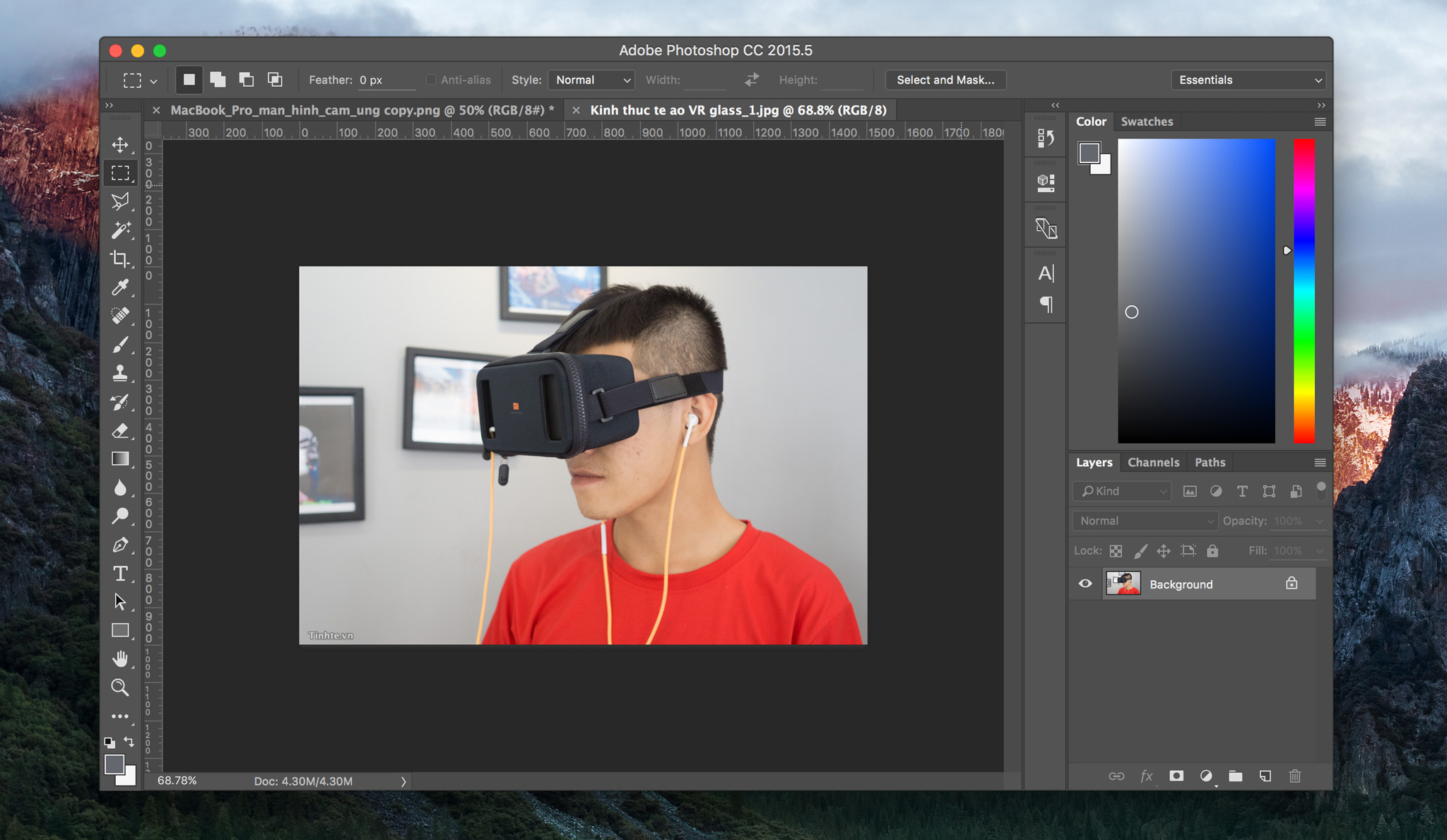Open the Essentials workspace dropdown
The image size is (1447, 840).
[1248, 80]
